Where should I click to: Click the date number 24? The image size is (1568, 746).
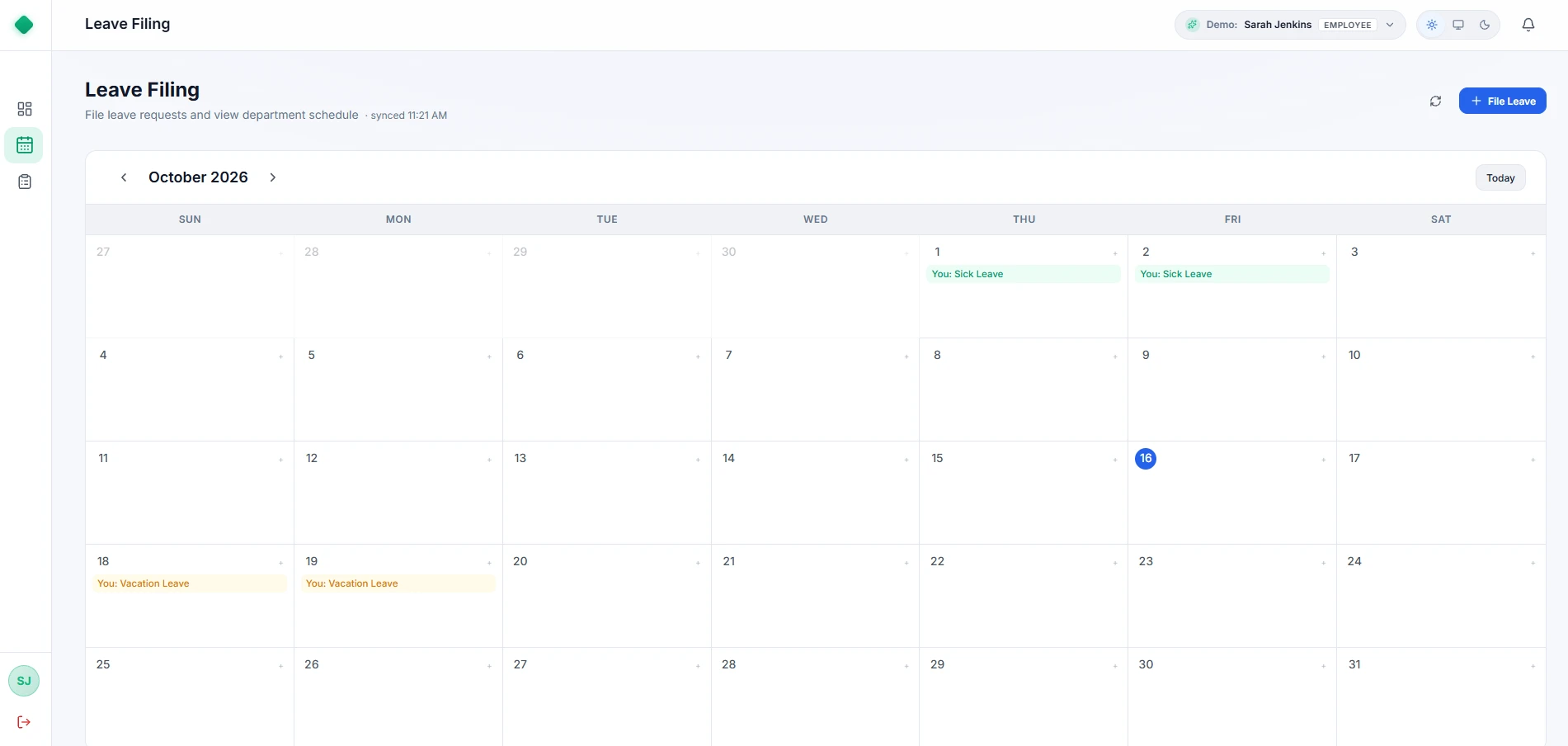1354,561
